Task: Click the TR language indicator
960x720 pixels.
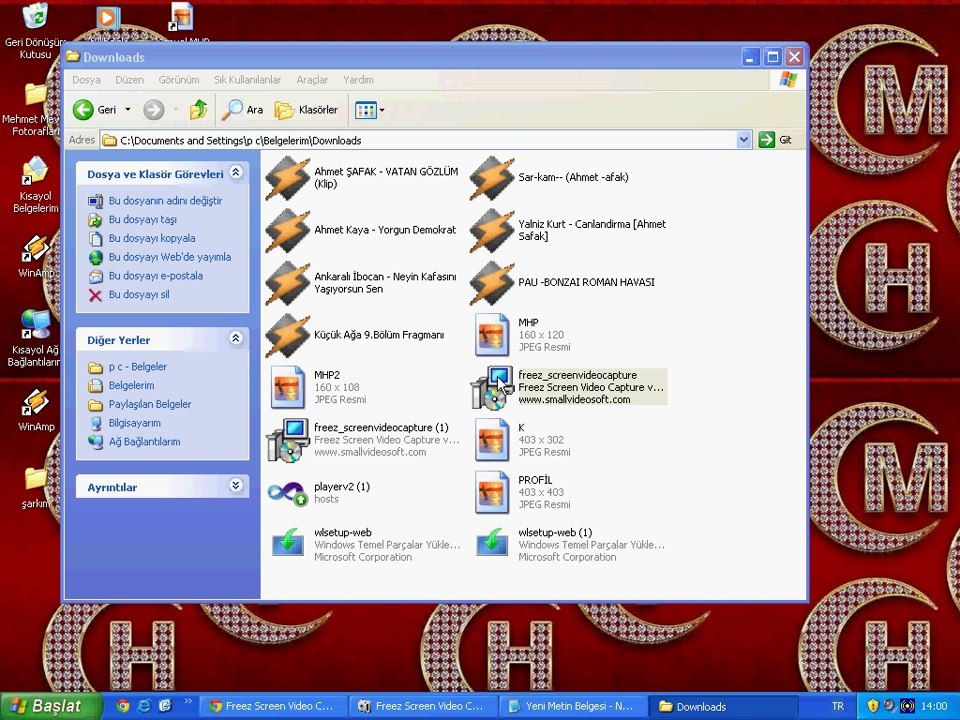Action: click(x=838, y=706)
